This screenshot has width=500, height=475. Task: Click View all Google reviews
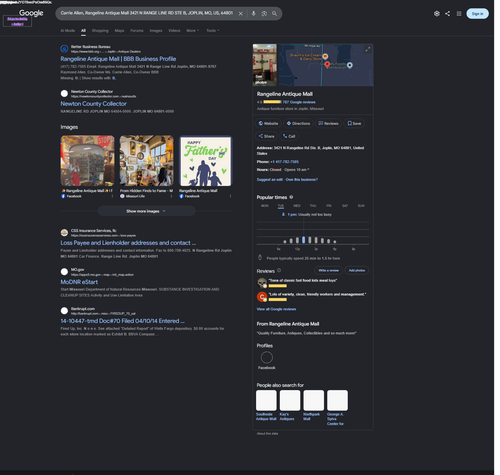click(276, 309)
